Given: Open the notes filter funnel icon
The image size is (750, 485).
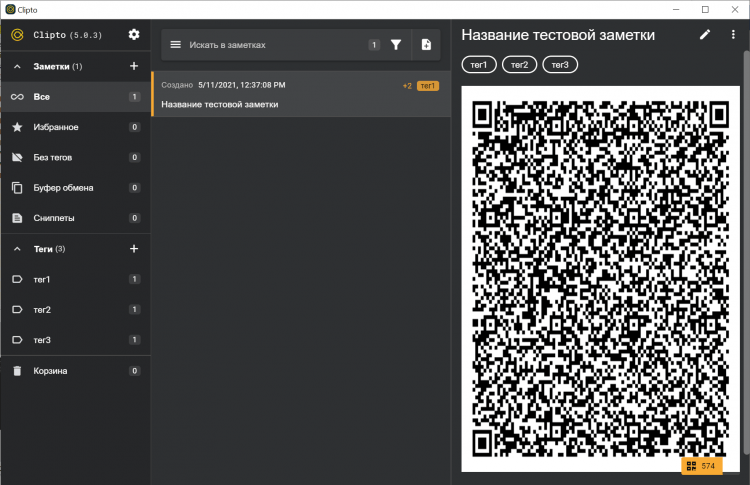Looking at the screenshot, I should point(396,45).
